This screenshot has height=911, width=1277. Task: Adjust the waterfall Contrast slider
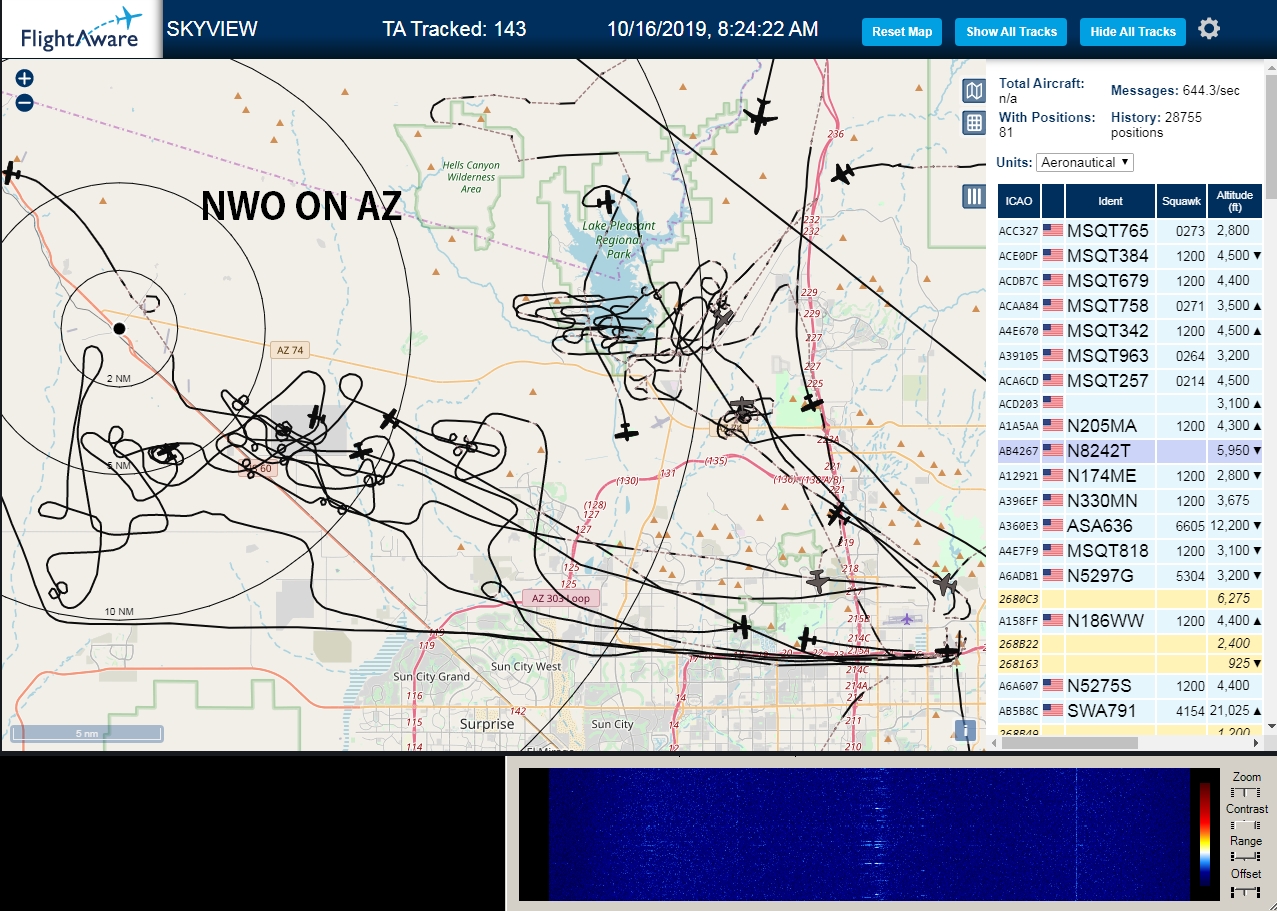coord(1246,825)
